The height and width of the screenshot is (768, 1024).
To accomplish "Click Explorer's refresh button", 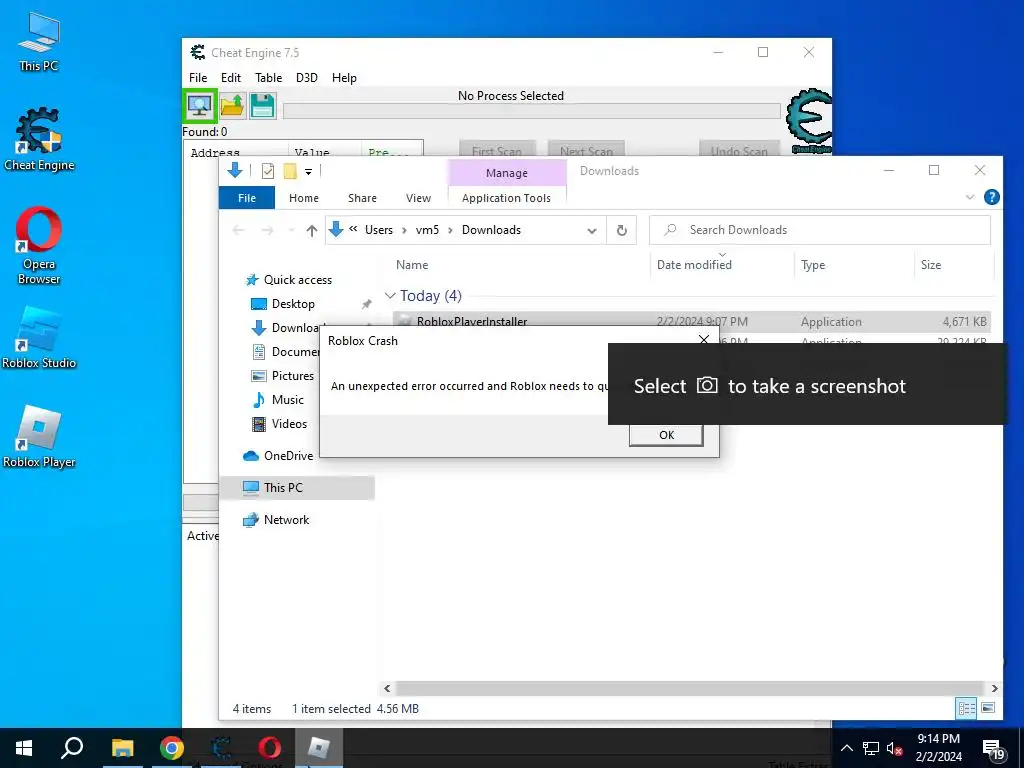I will [622, 230].
